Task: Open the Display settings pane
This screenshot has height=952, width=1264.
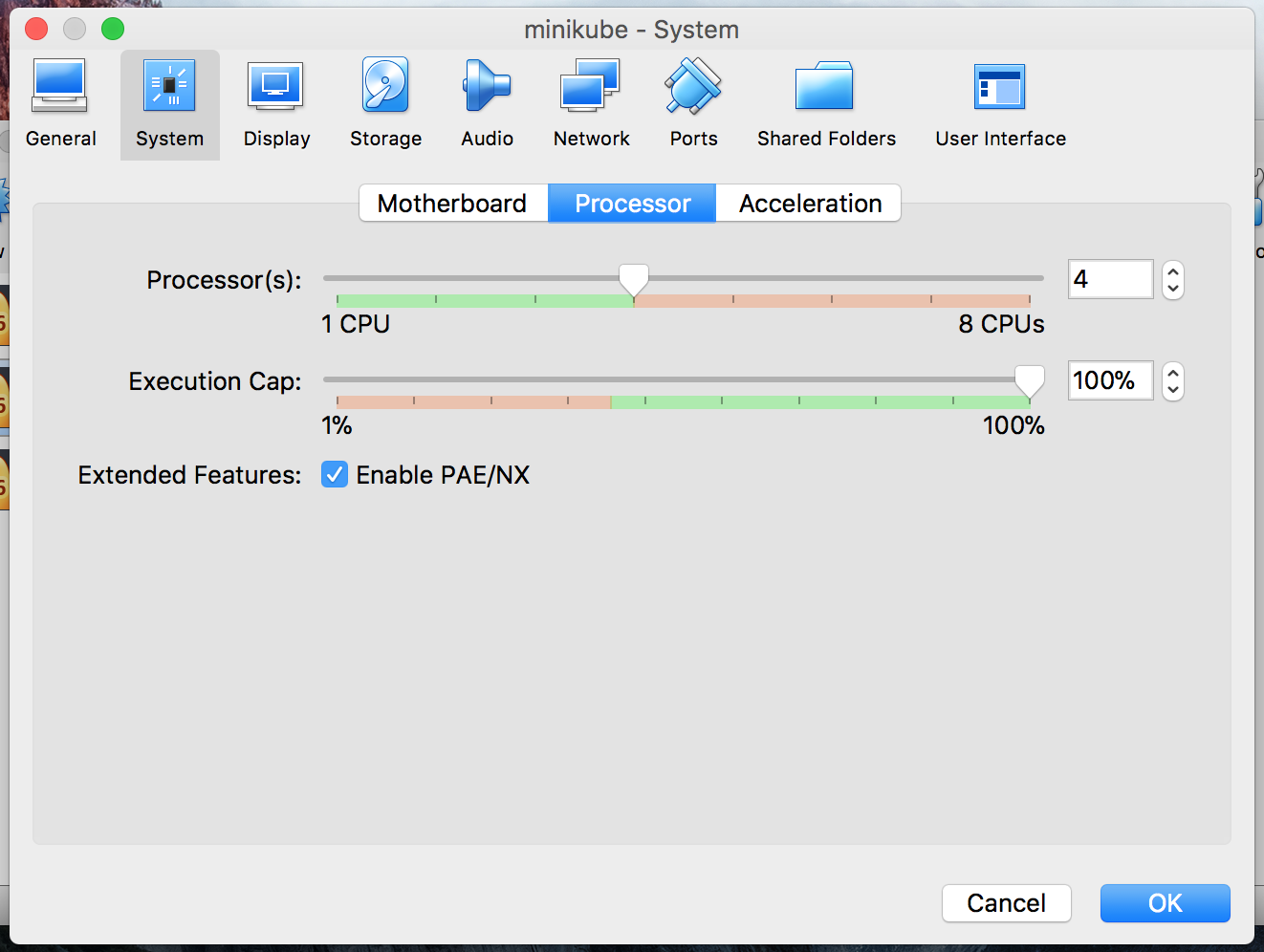Action: coord(276,88)
